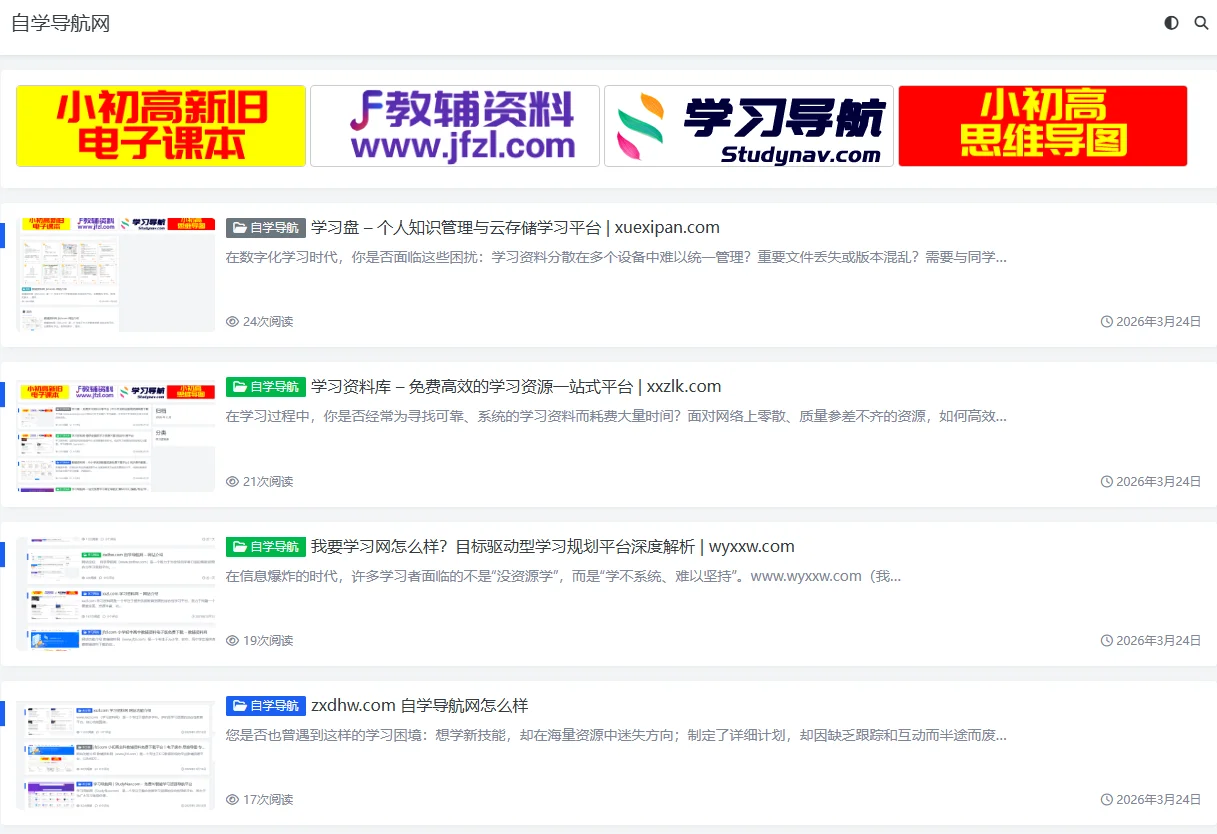1217x834 pixels.
Task: Open the zxdhw.com 自学导航网怎么样 article
Action: 420,705
